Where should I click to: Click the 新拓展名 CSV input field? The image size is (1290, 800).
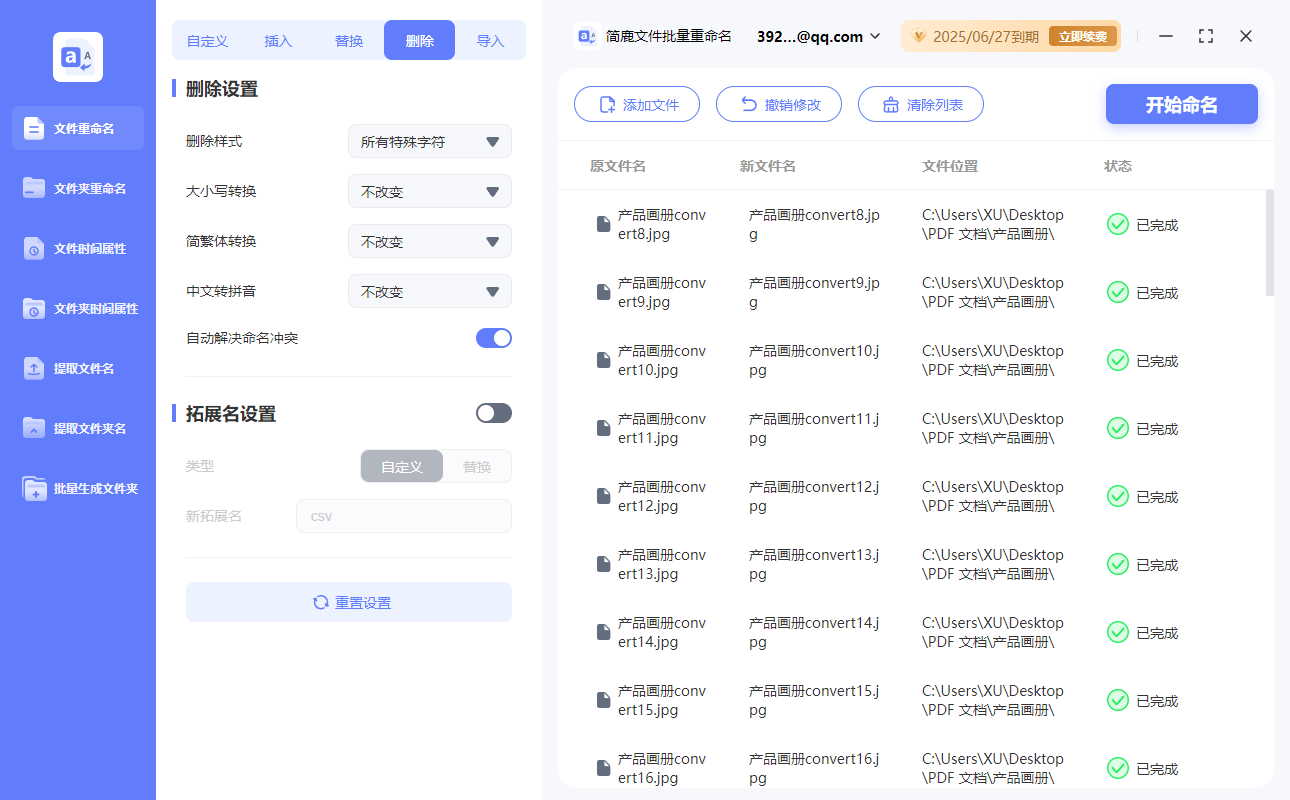click(x=403, y=516)
